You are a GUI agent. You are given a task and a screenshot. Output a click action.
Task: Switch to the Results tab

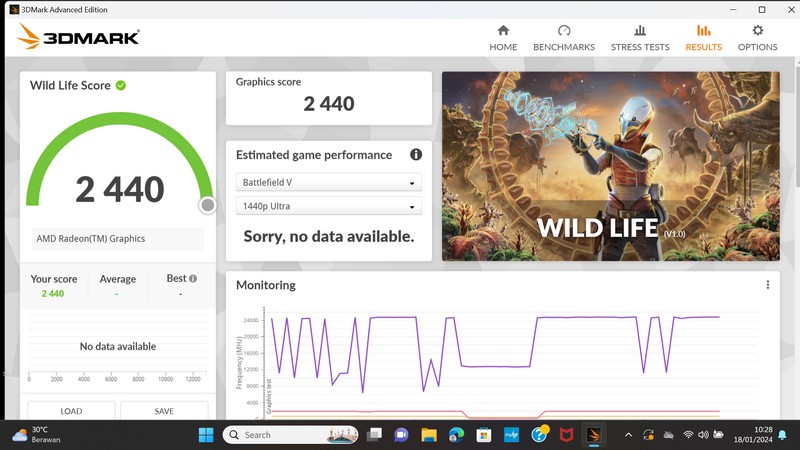pos(703,38)
